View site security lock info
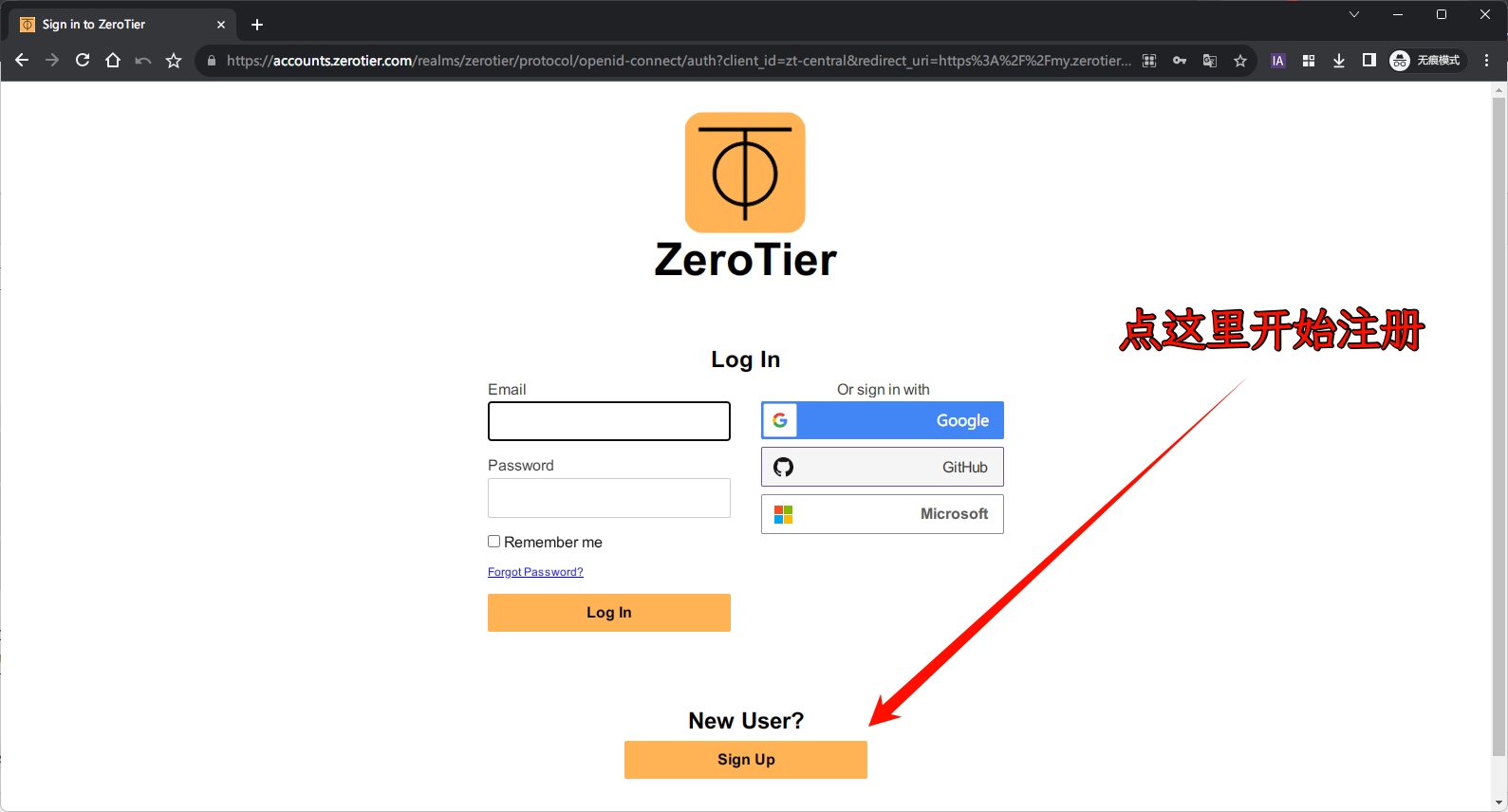The width and height of the screenshot is (1508, 812). [x=212, y=61]
